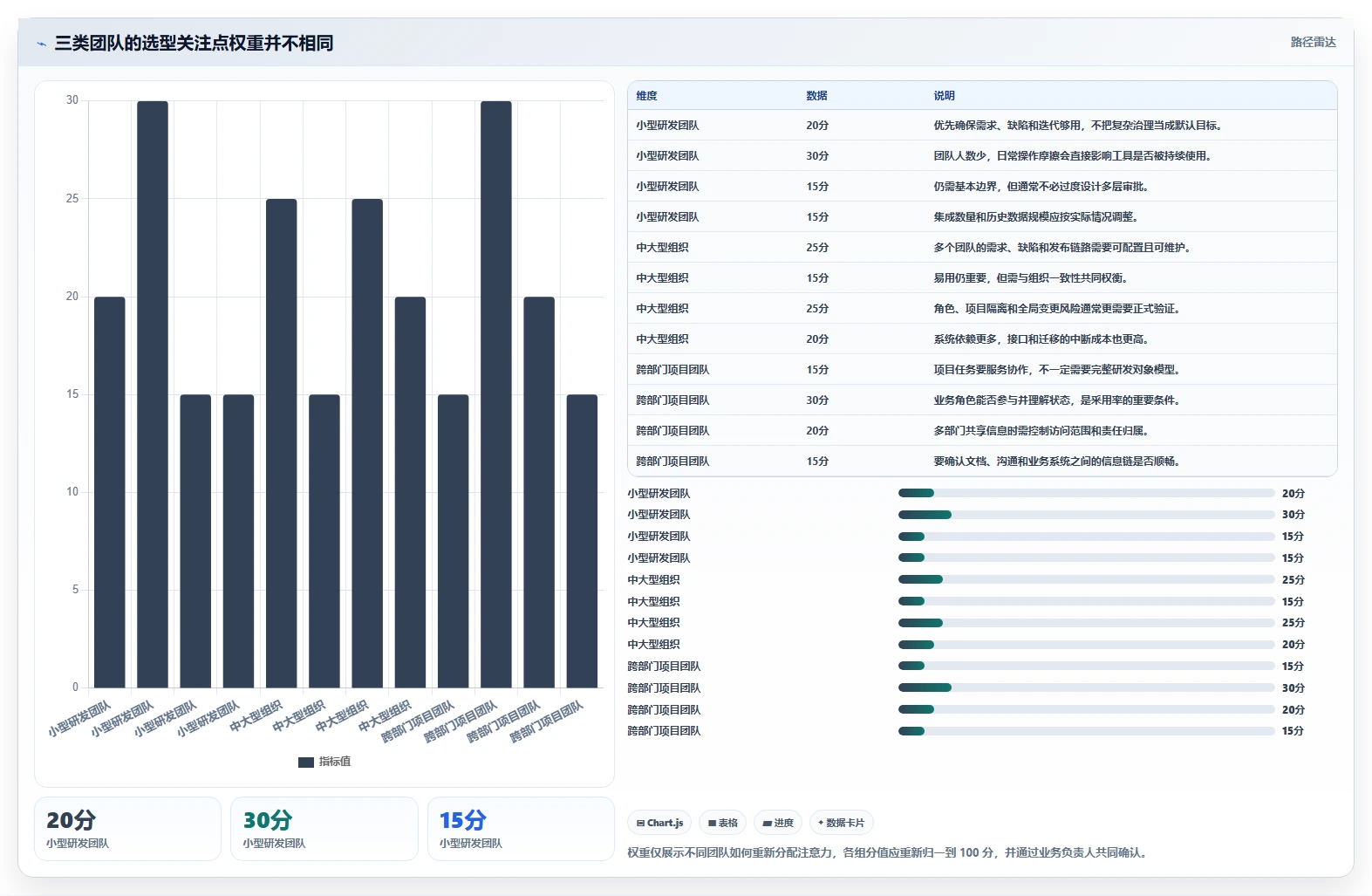Click the 跨部门项目团队 bar reaching 30
Viewport: 1372px width, 896px height.
tap(496, 394)
